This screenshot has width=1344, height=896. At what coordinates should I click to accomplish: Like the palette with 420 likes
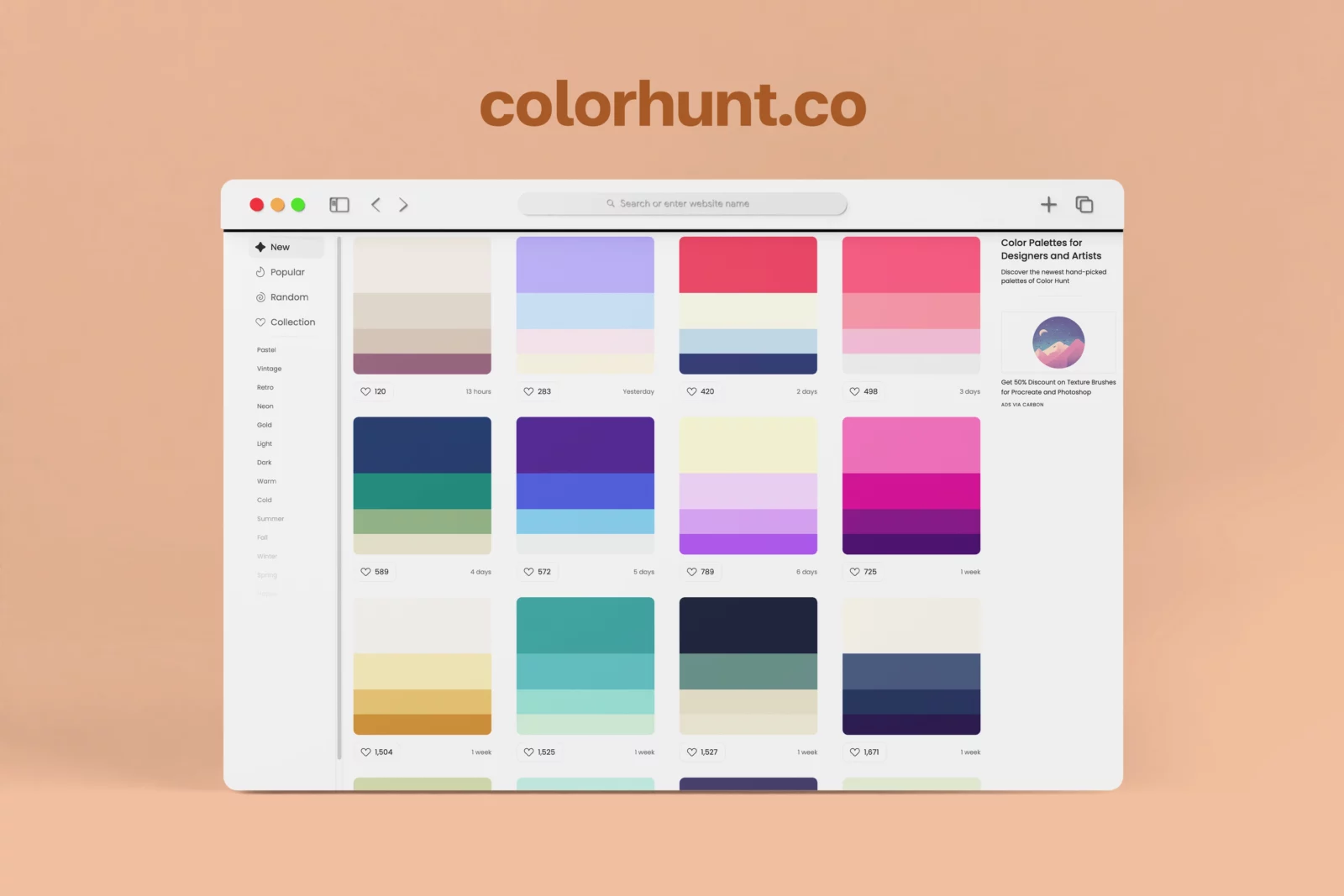(700, 391)
